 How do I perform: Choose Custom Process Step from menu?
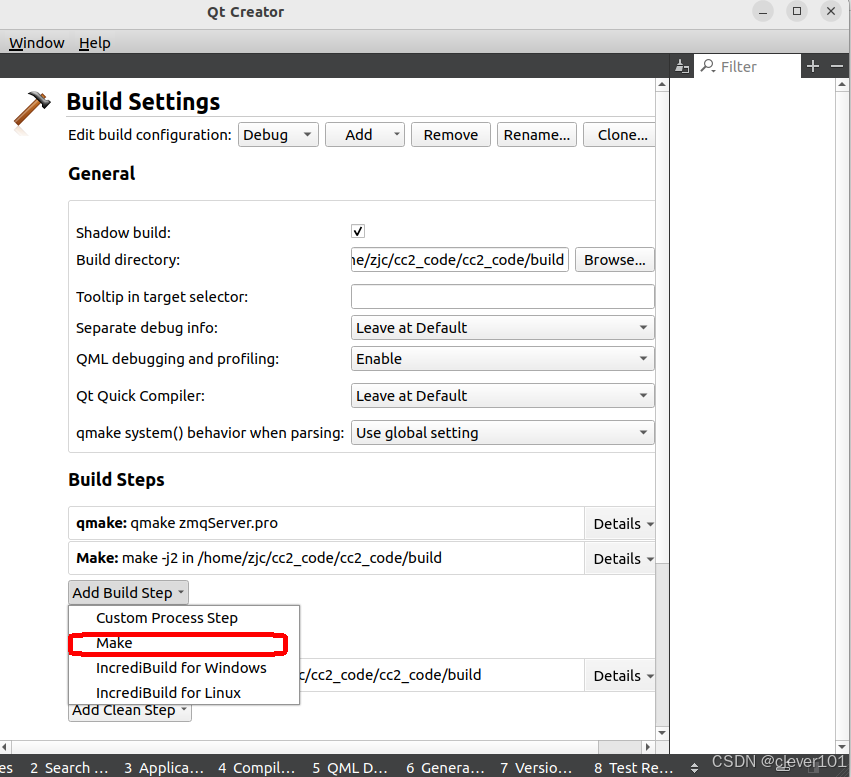click(184, 618)
